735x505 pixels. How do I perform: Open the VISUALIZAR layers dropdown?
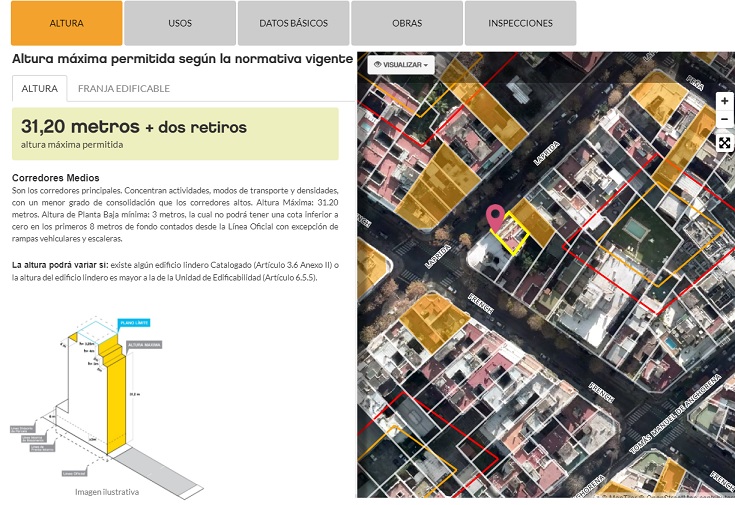tap(401, 65)
